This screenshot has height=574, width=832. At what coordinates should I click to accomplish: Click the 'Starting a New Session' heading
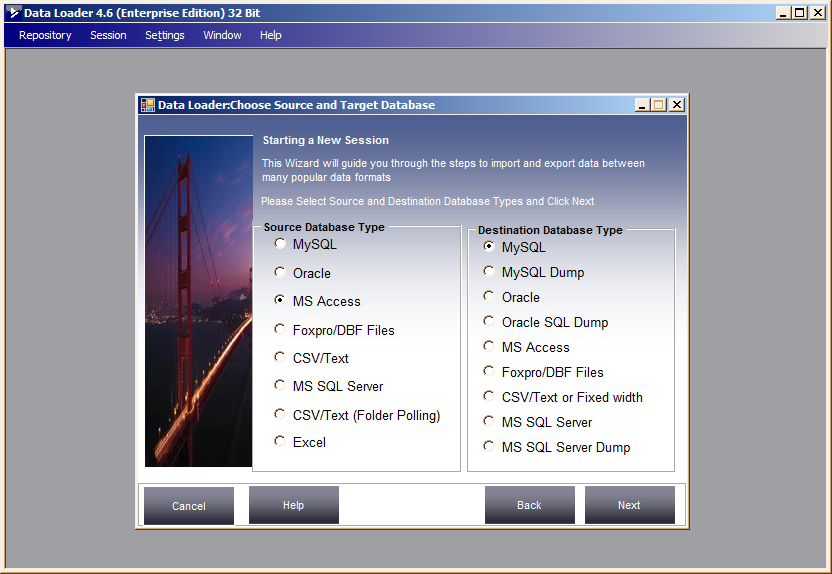pos(326,140)
